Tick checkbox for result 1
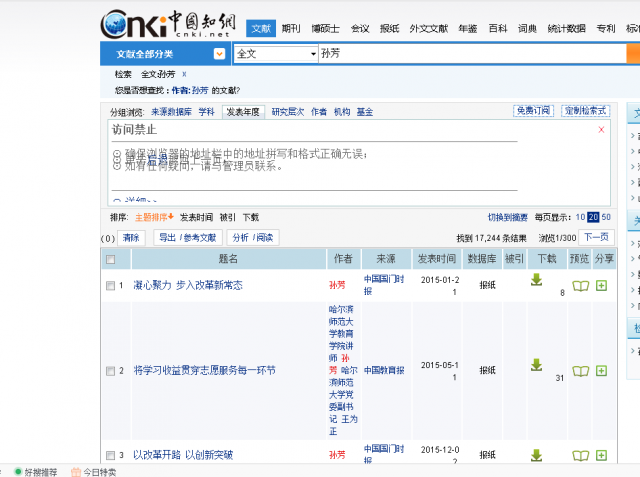 [x=110, y=286]
